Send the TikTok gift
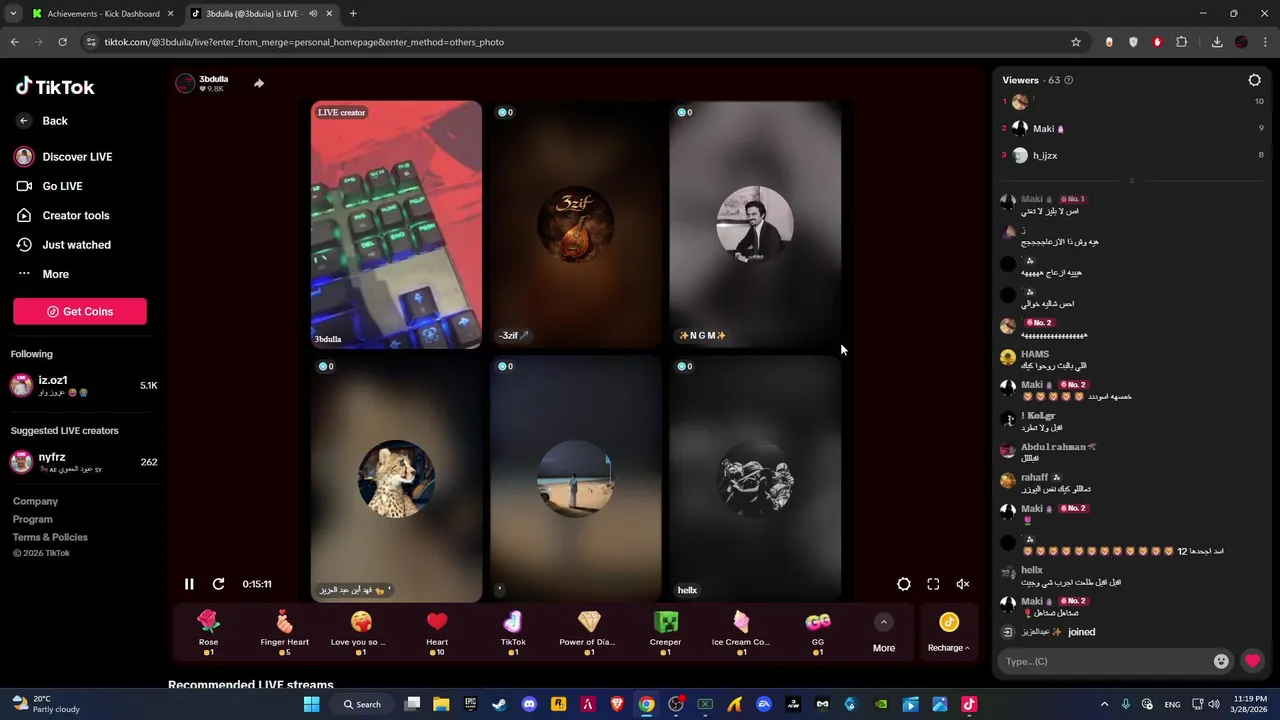This screenshot has height=720, width=1280. click(x=513, y=633)
